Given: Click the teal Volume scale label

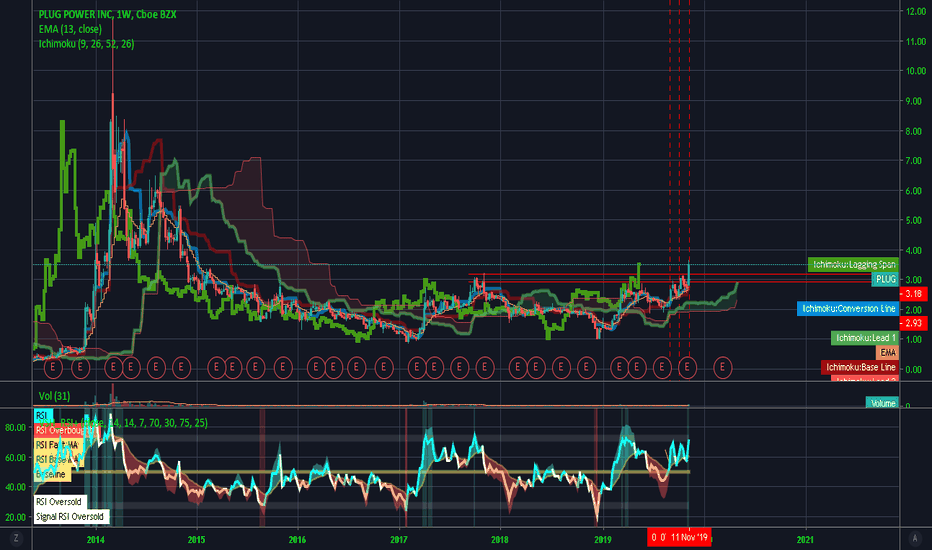Looking at the screenshot, I should 882,403.
